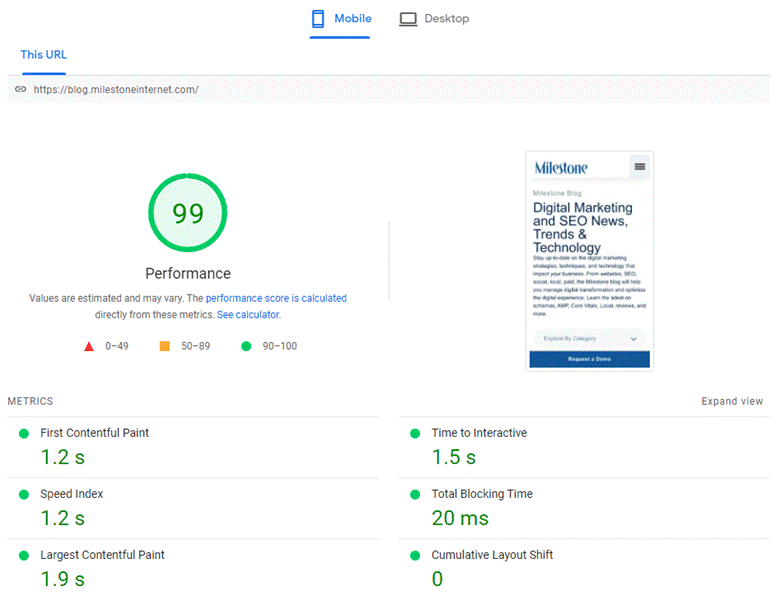This screenshot has width=780, height=596.
Task: Click the 1.9 s Largest Contentful Paint value
Action: point(63,579)
